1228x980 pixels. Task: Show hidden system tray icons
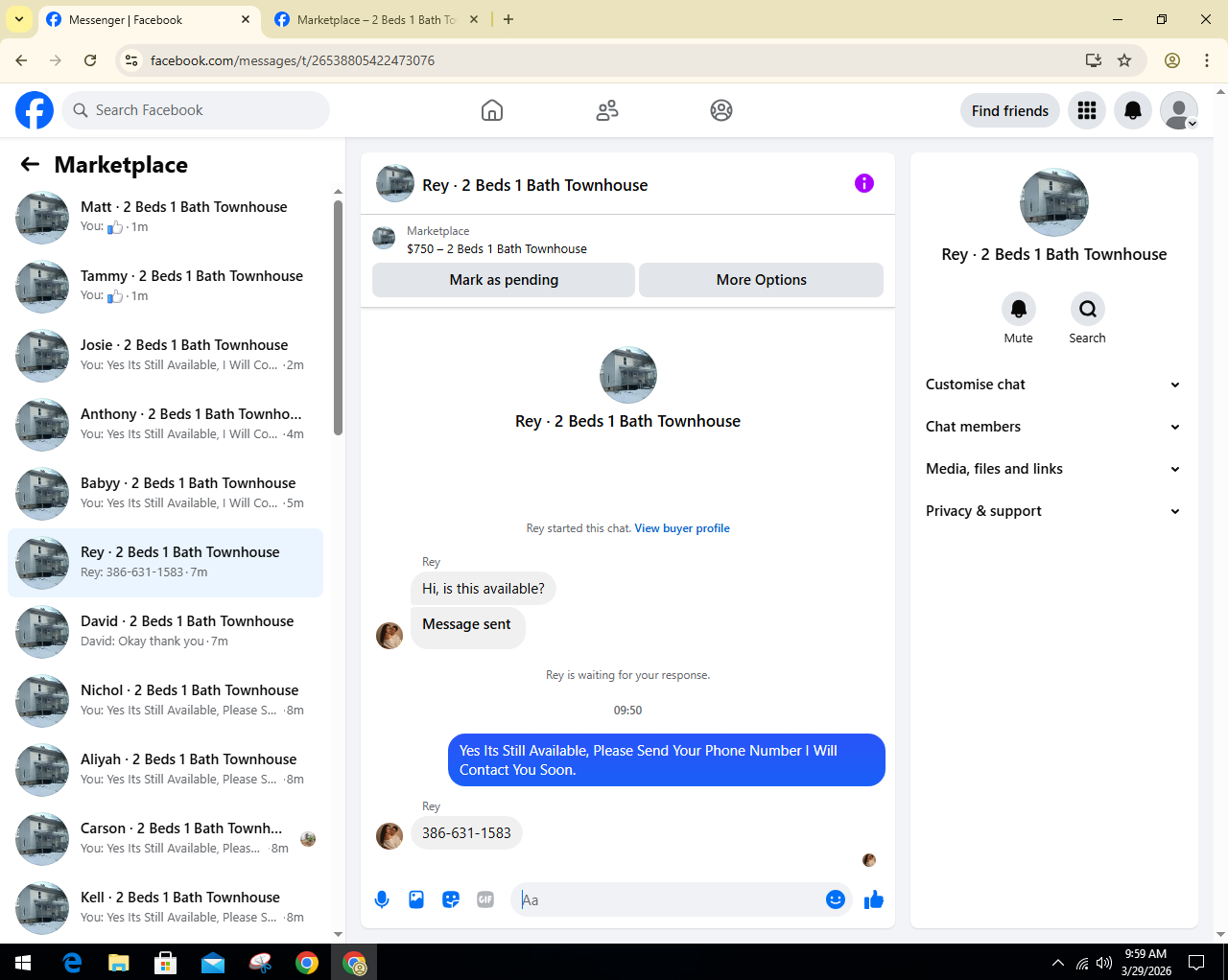(x=1058, y=962)
